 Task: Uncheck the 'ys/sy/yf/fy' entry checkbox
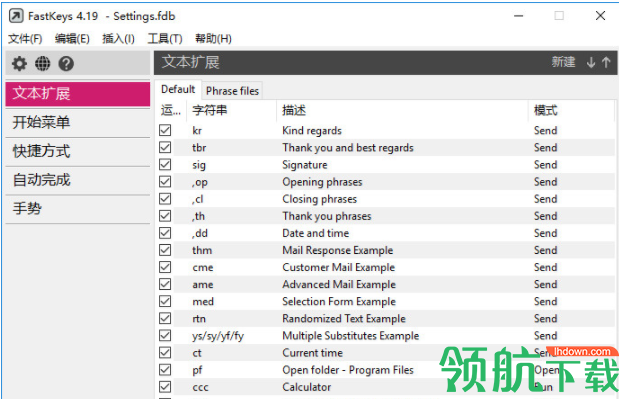point(165,335)
